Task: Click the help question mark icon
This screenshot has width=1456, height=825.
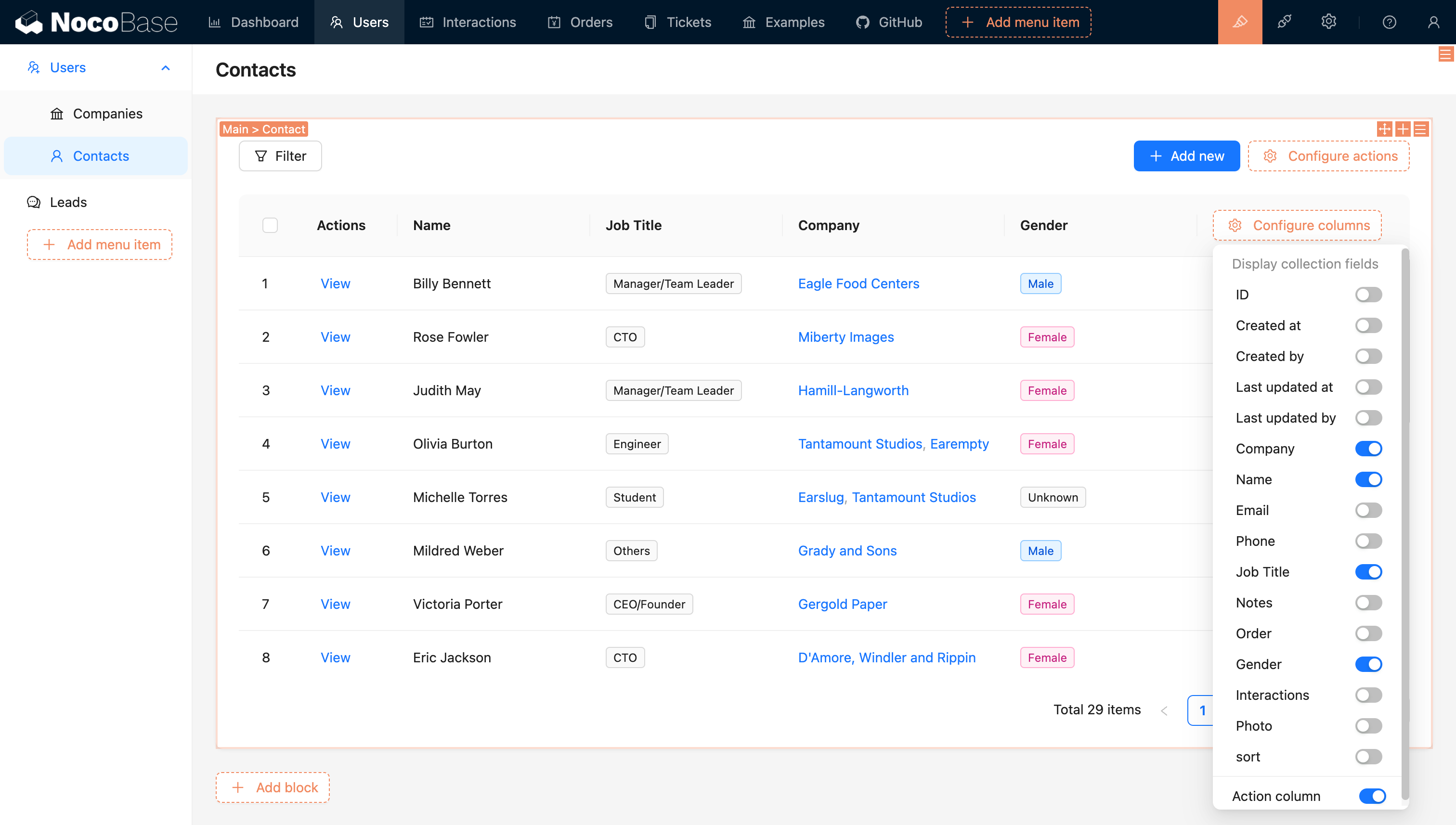Action: click(1391, 22)
